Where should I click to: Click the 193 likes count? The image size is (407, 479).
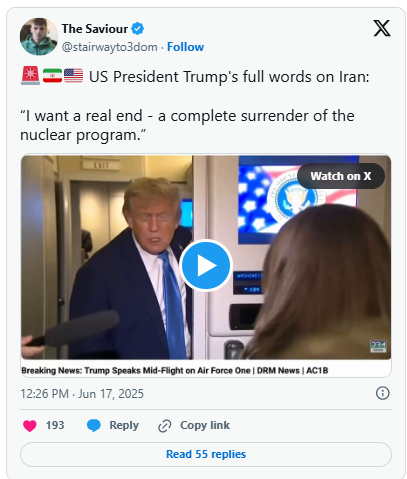pos(55,425)
